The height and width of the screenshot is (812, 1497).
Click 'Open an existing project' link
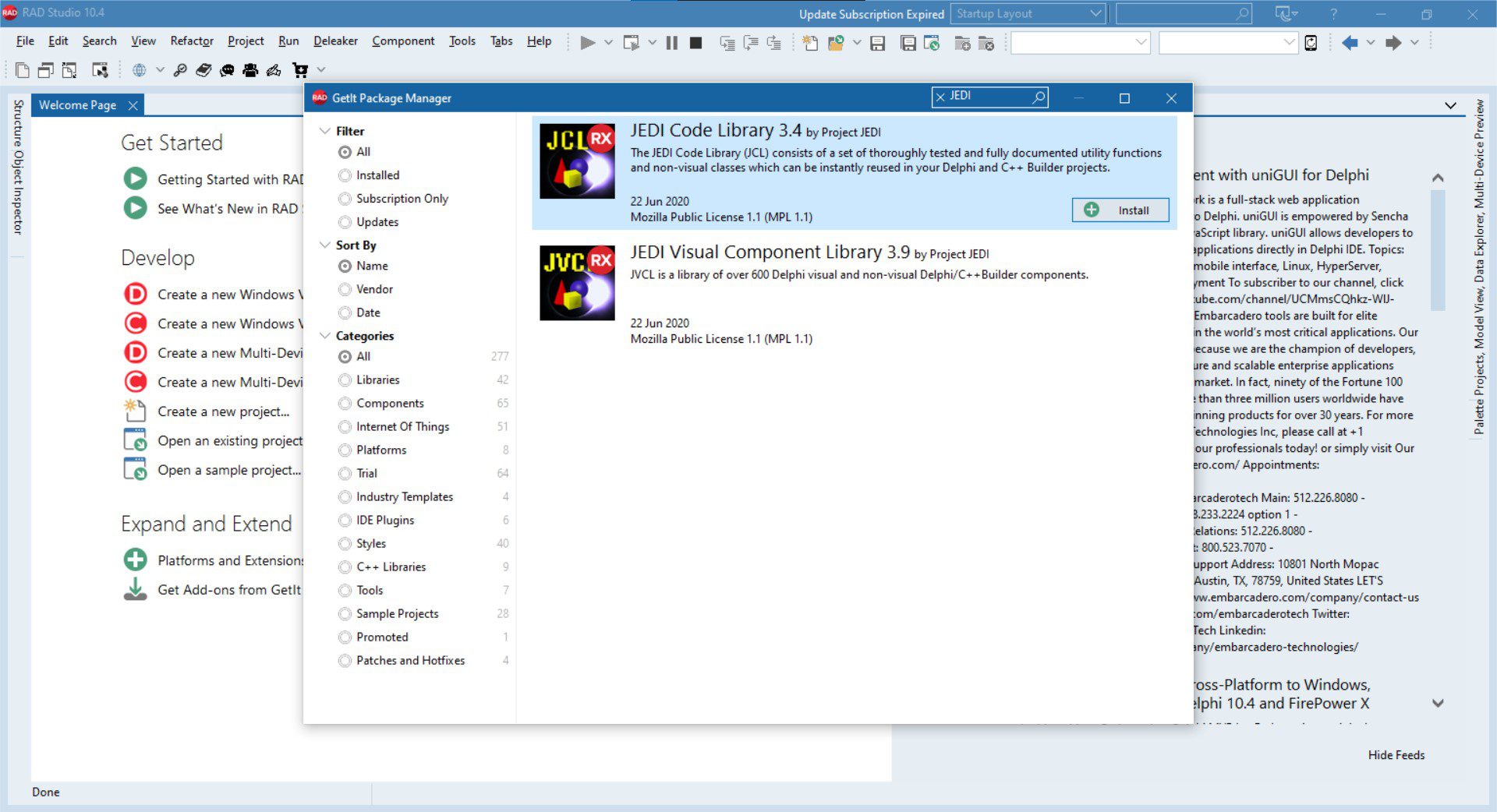pyautogui.click(x=229, y=441)
